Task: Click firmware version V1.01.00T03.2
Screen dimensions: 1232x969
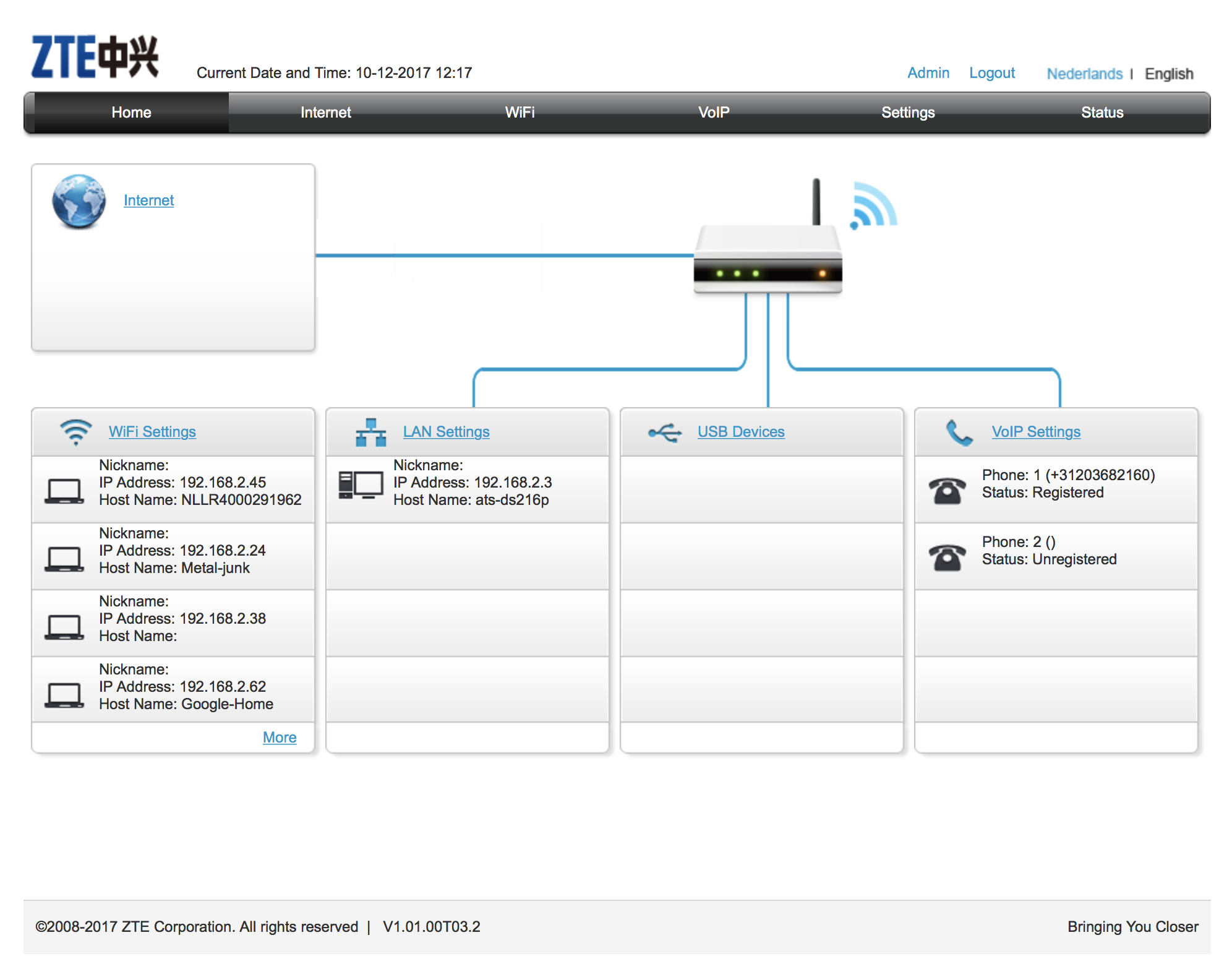Action: 432,927
